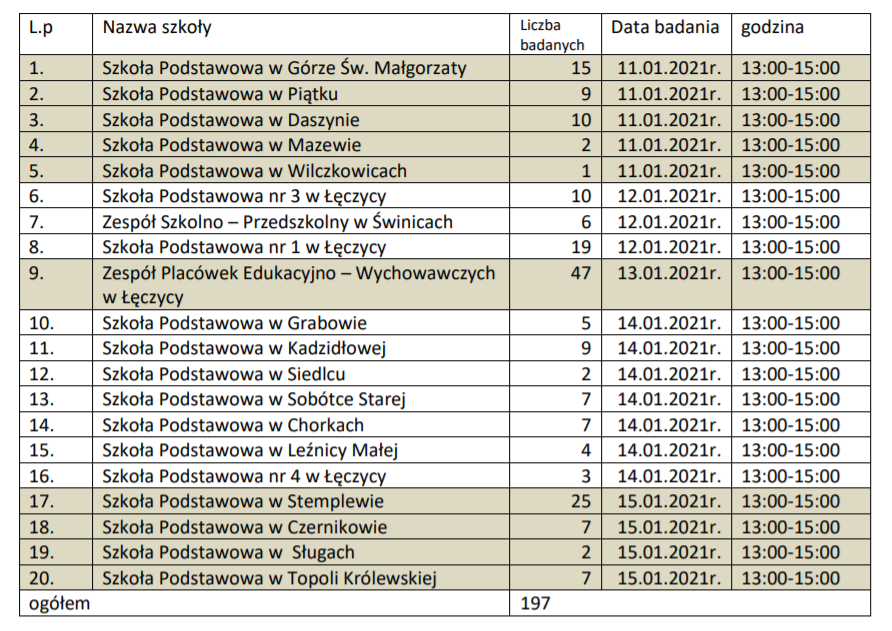Click 'Zespół Placówek Edukacyjno – Wychowawczych' cell
The image size is (892, 631).
(298, 273)
